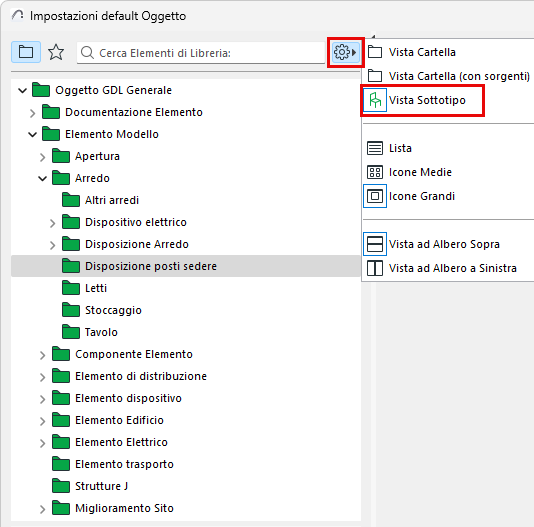Click green folder icon of Stoccaggio
Image resolution: width=534 pixels, height=527 pixels.
point(71,310)
